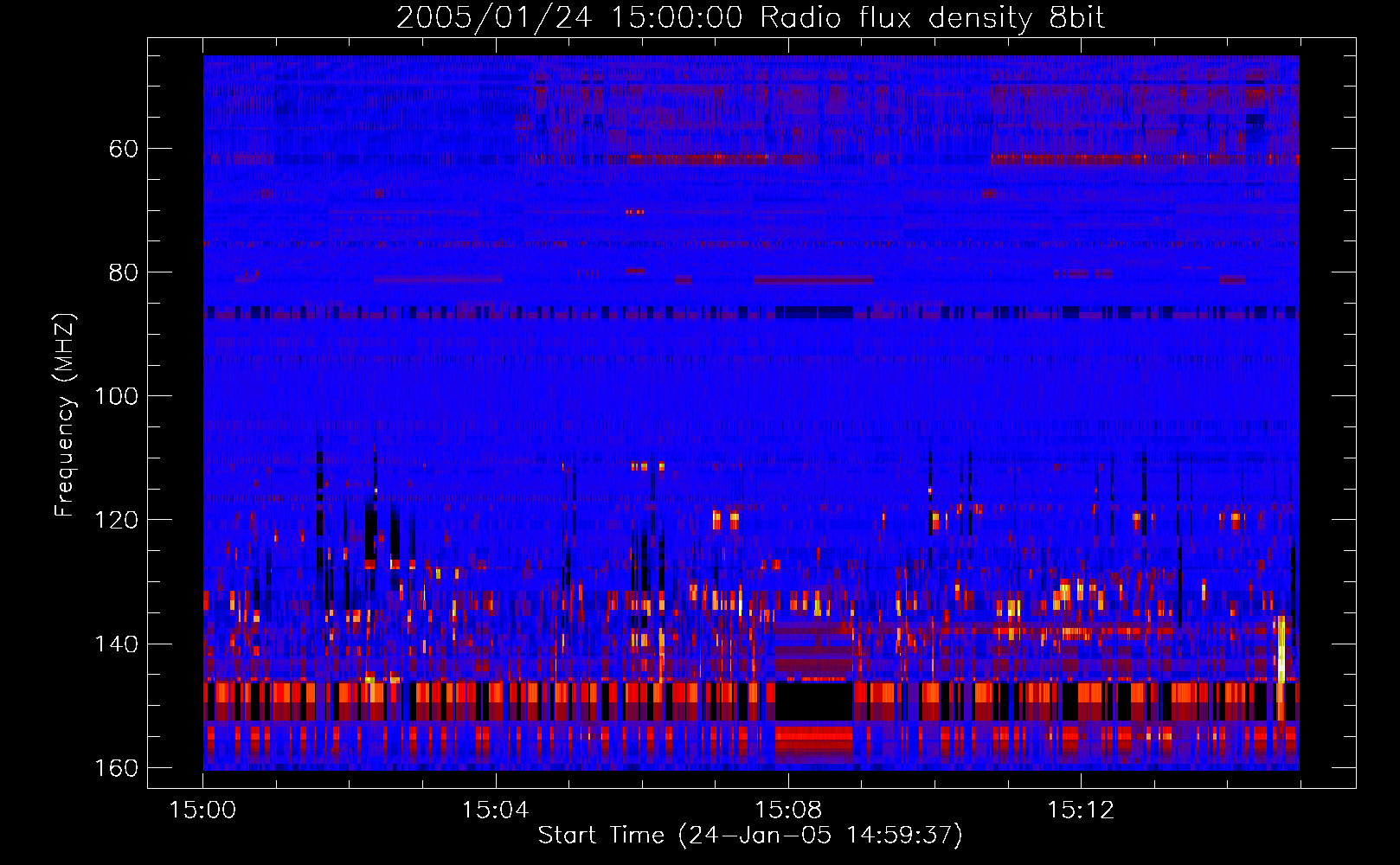
Task: Click the 15:12 time tick label
Action: coord(1081,811)
